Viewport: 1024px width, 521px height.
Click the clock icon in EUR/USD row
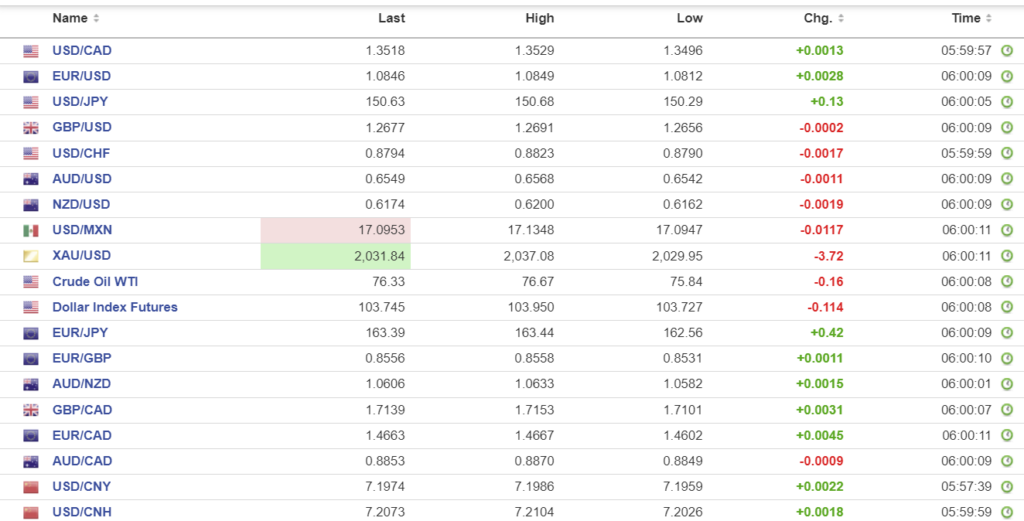point(1007,76)
